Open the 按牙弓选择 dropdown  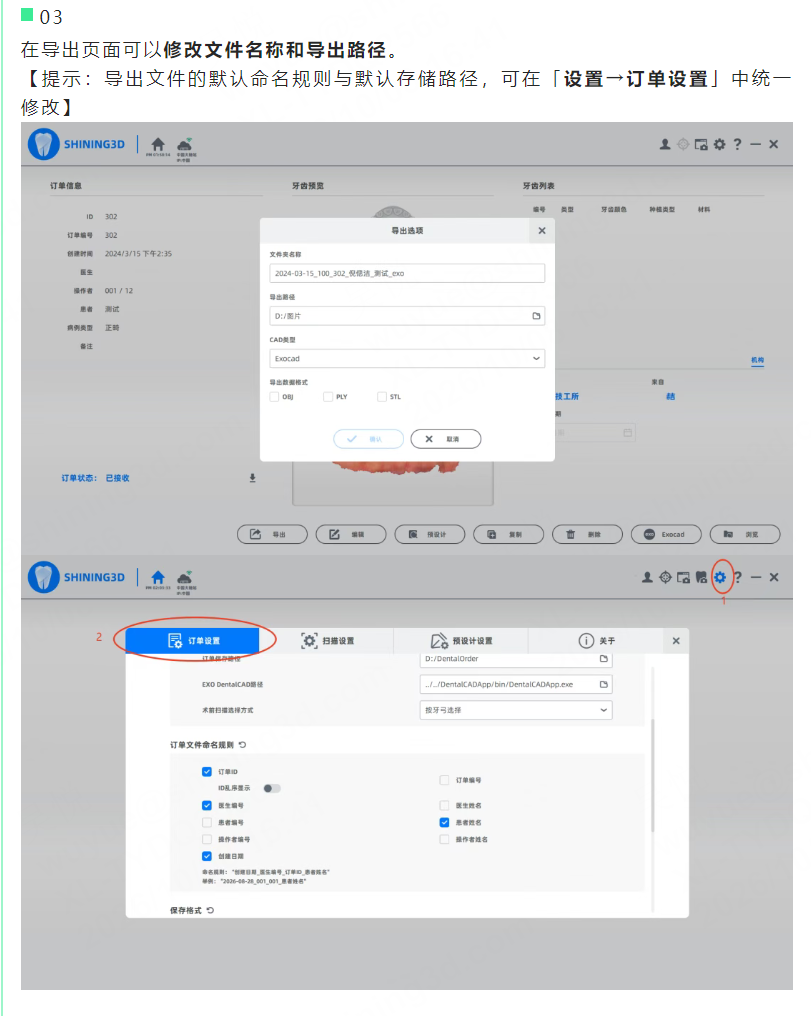point(516,710)
